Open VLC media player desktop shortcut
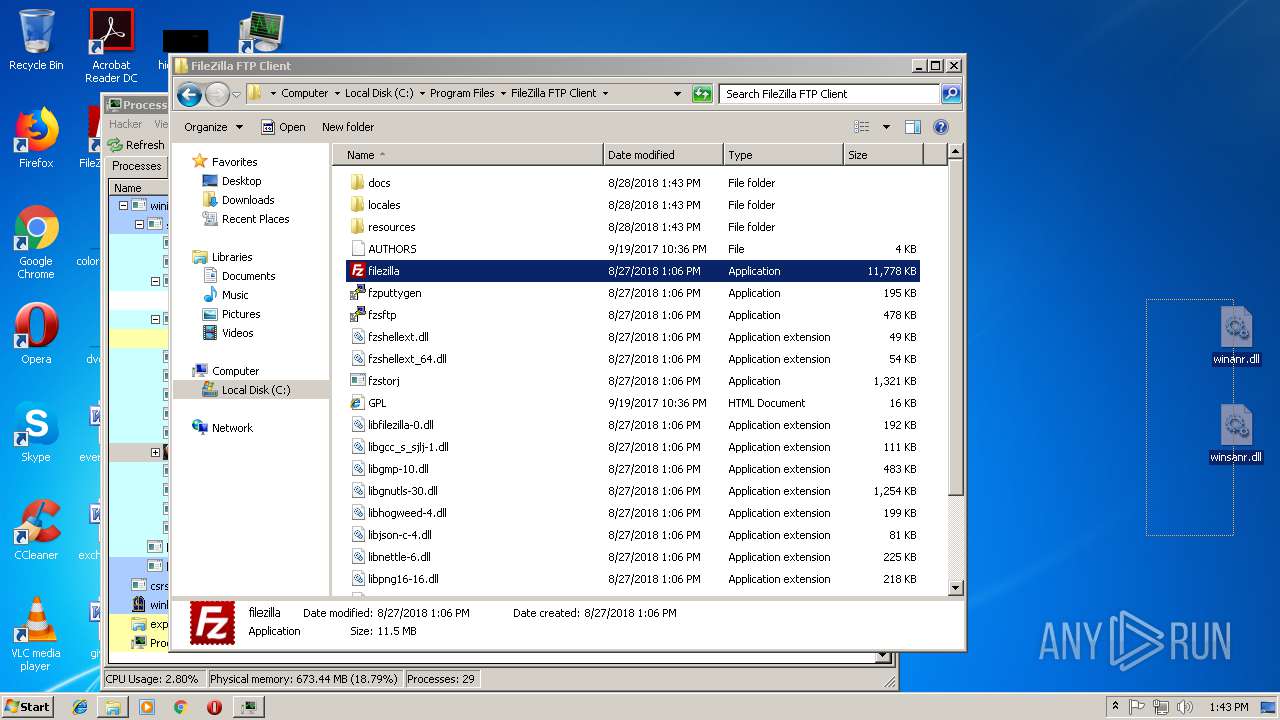Viewport: 1280px width, 720px height. tap(36, 634)
